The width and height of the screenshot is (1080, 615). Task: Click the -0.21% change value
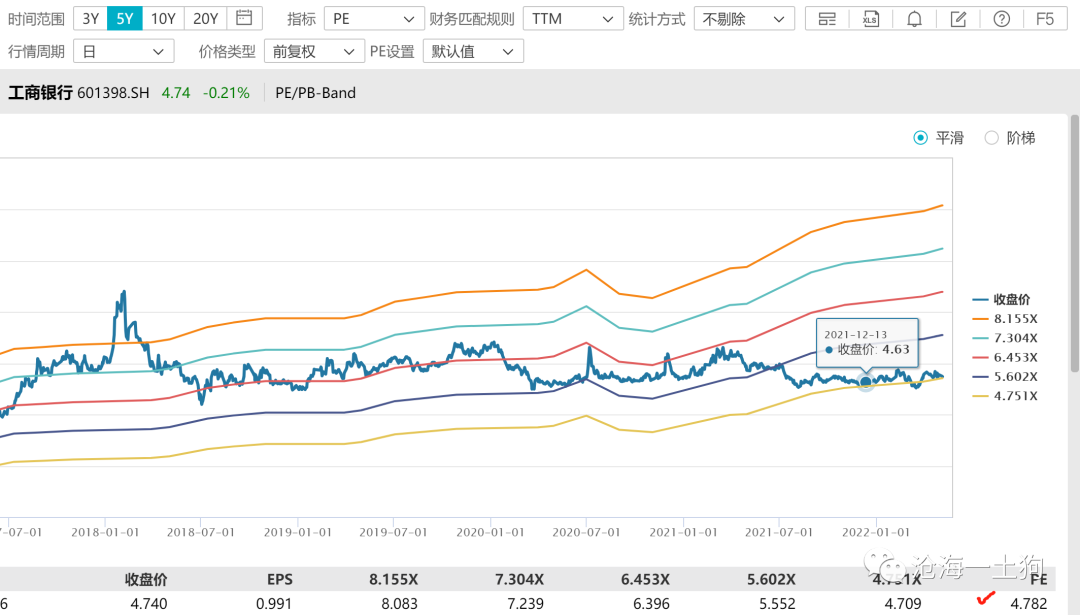[x=226, y=93]
